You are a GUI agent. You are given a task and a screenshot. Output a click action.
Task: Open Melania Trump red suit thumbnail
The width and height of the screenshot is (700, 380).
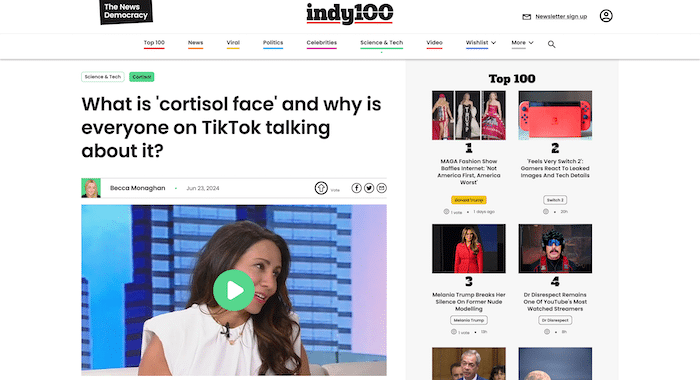pos(469,249)
